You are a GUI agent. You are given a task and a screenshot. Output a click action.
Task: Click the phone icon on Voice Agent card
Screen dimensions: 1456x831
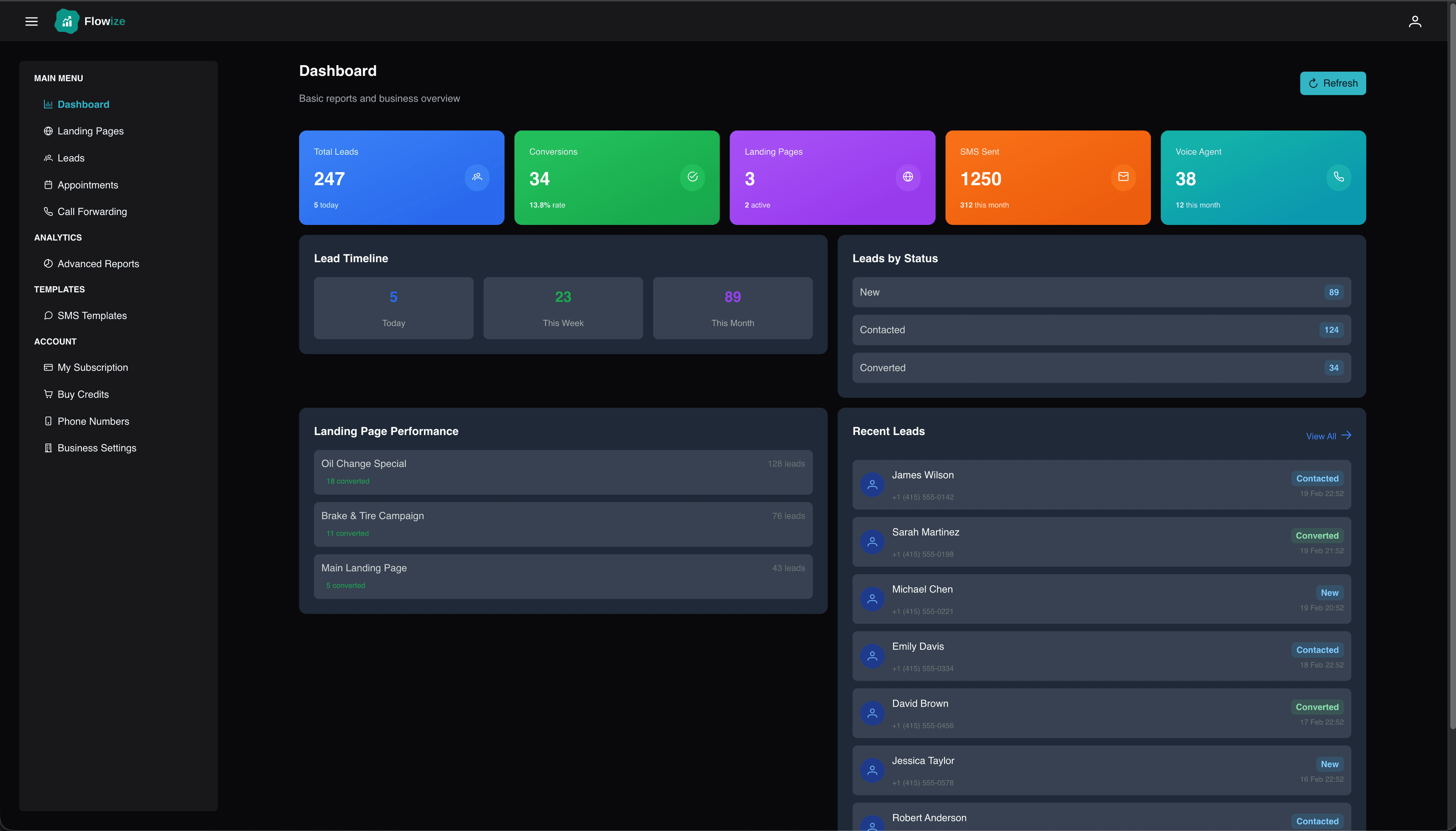click(x=1338, y=177)
